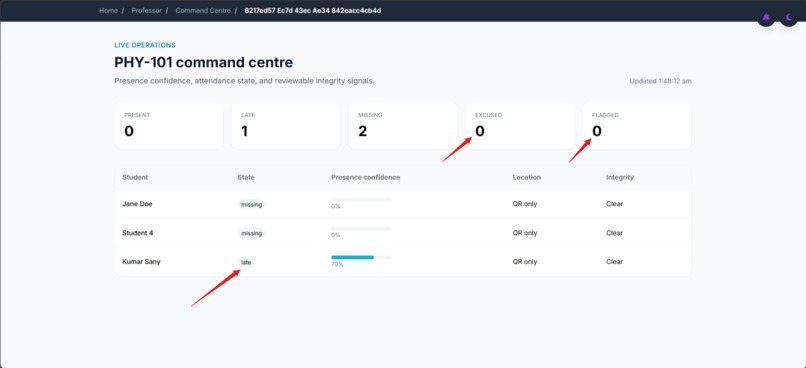
Task: Navigate to Command Centre breadcrumb
Action: click(x=203, y=10)
